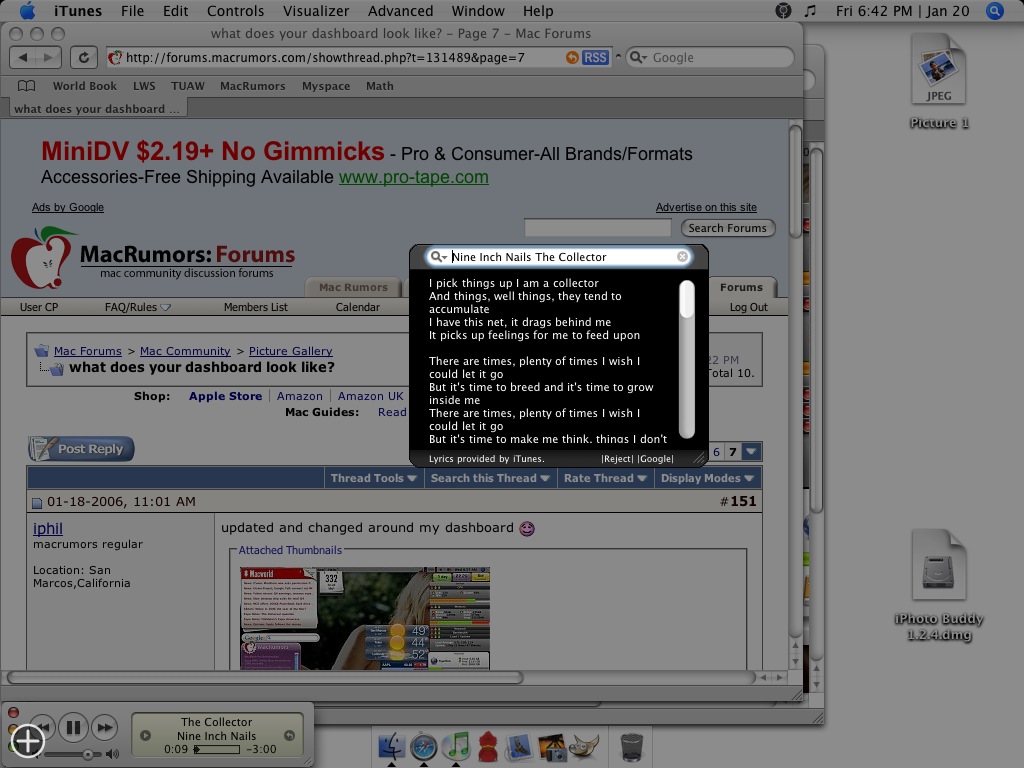Open GIMP from the Dock
Image resolution: width=1024 pixels, height=768 pixels.
click(584, 746)
